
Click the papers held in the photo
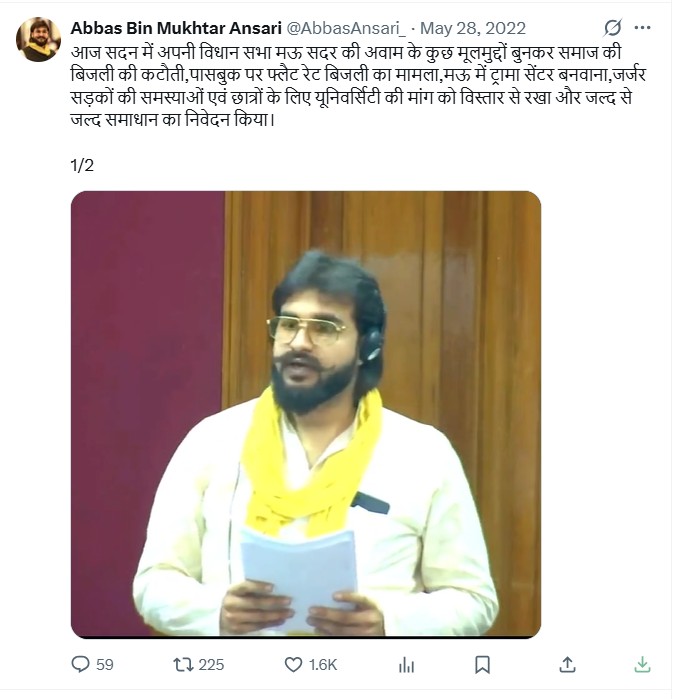pyautogui.click(x=299, y=575)
